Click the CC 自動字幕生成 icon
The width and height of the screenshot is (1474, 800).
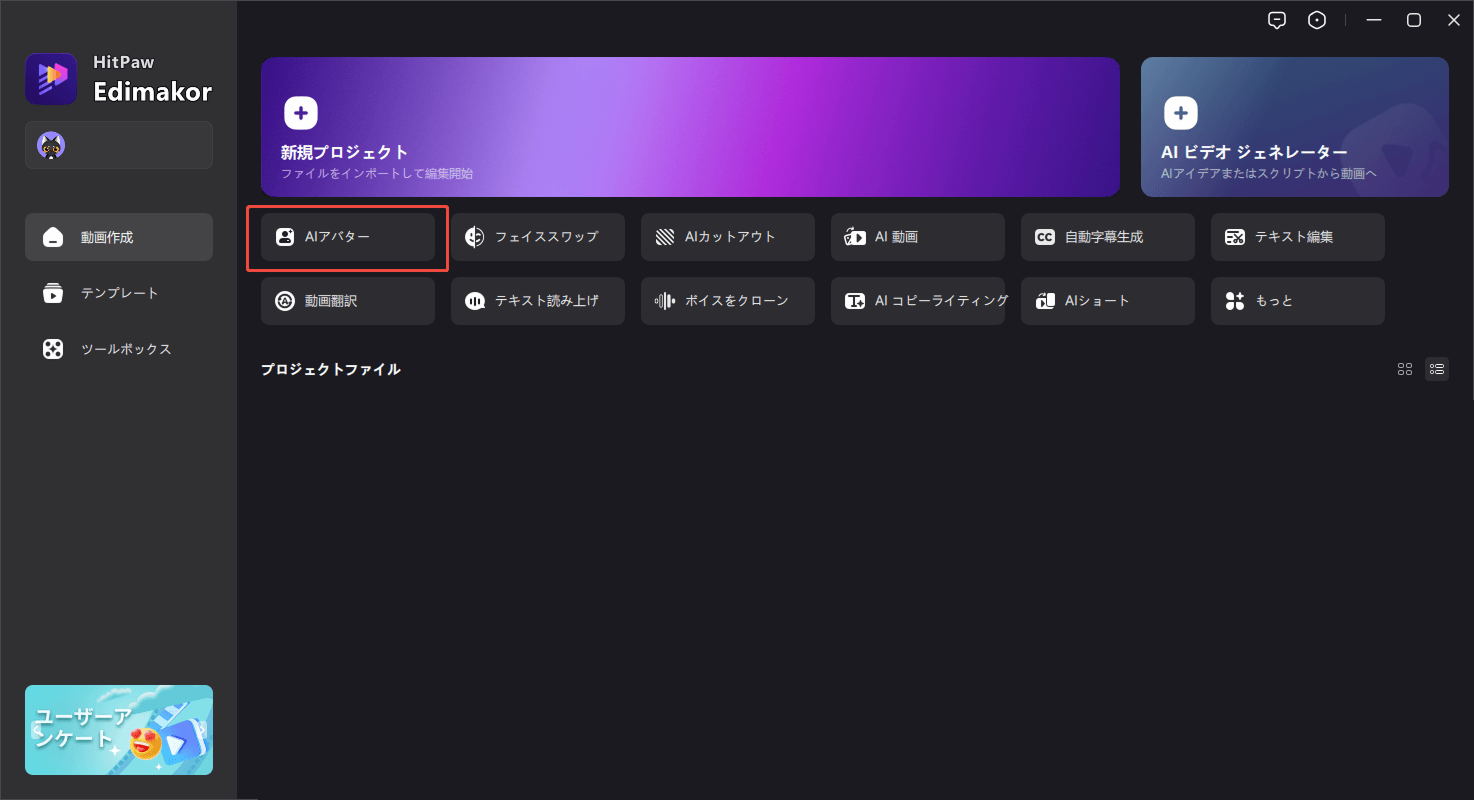click(x=1045, y=237)
